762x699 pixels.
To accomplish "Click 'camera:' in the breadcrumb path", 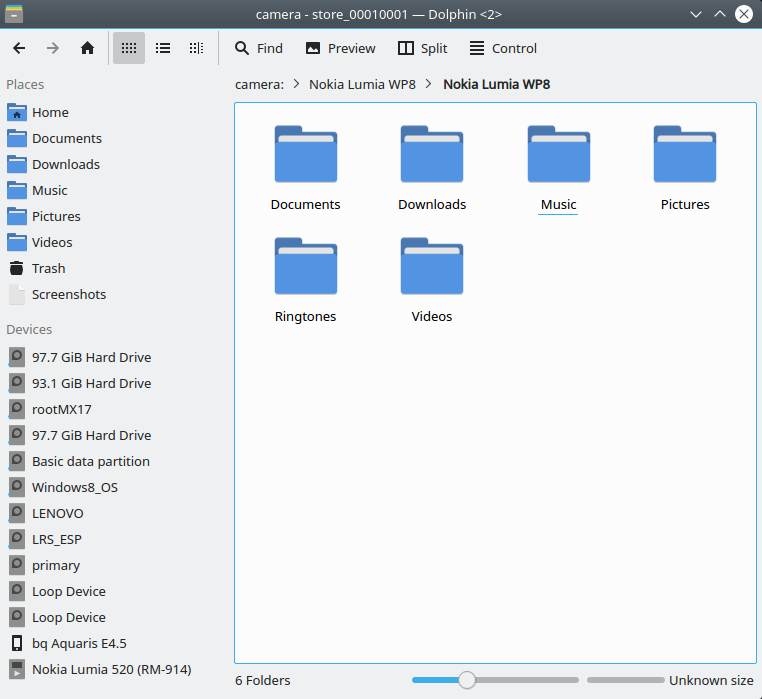I will [x=259, y=84].
